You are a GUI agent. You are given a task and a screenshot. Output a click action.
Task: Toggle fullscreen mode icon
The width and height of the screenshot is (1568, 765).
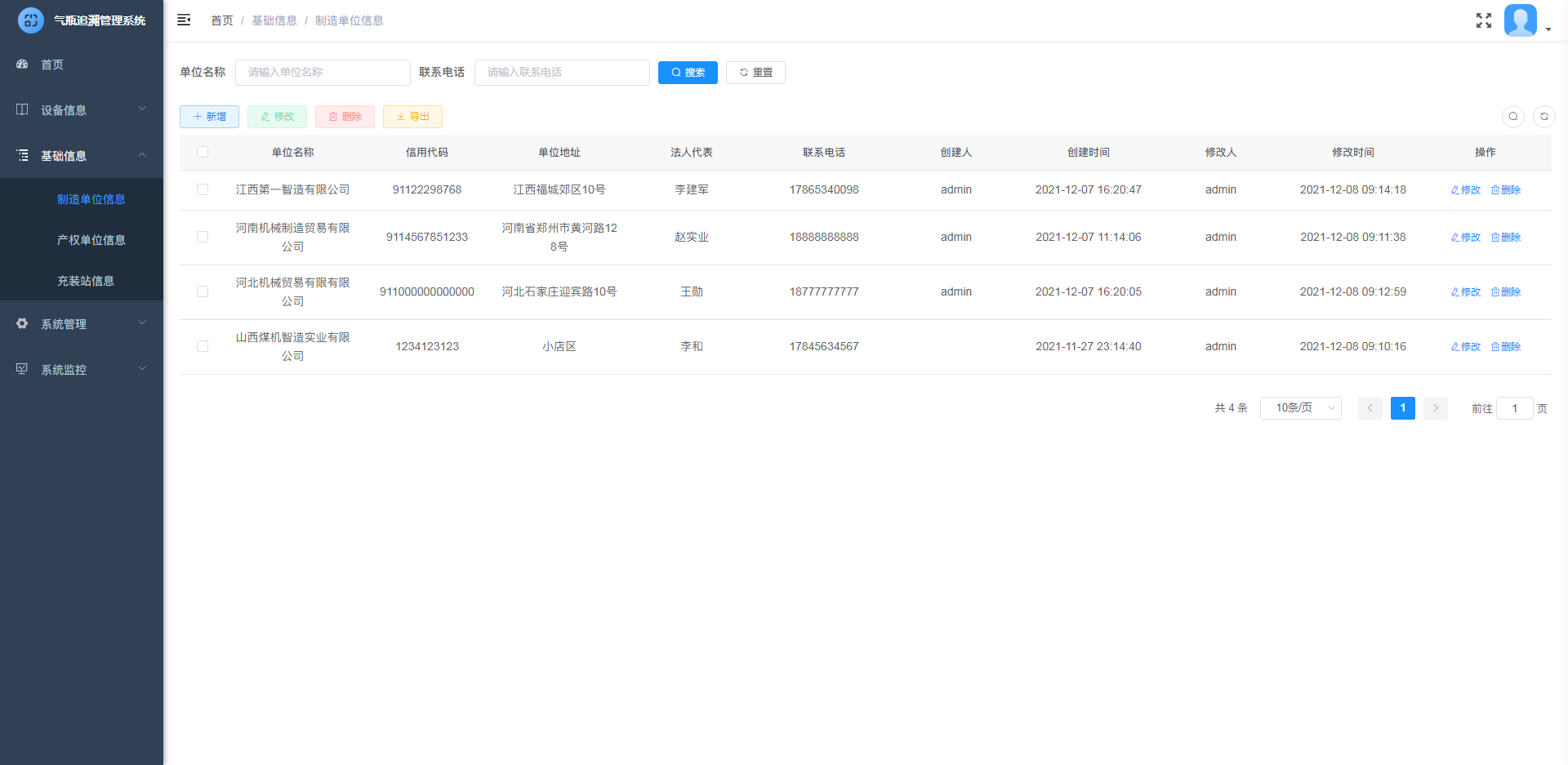(1484, 20)
